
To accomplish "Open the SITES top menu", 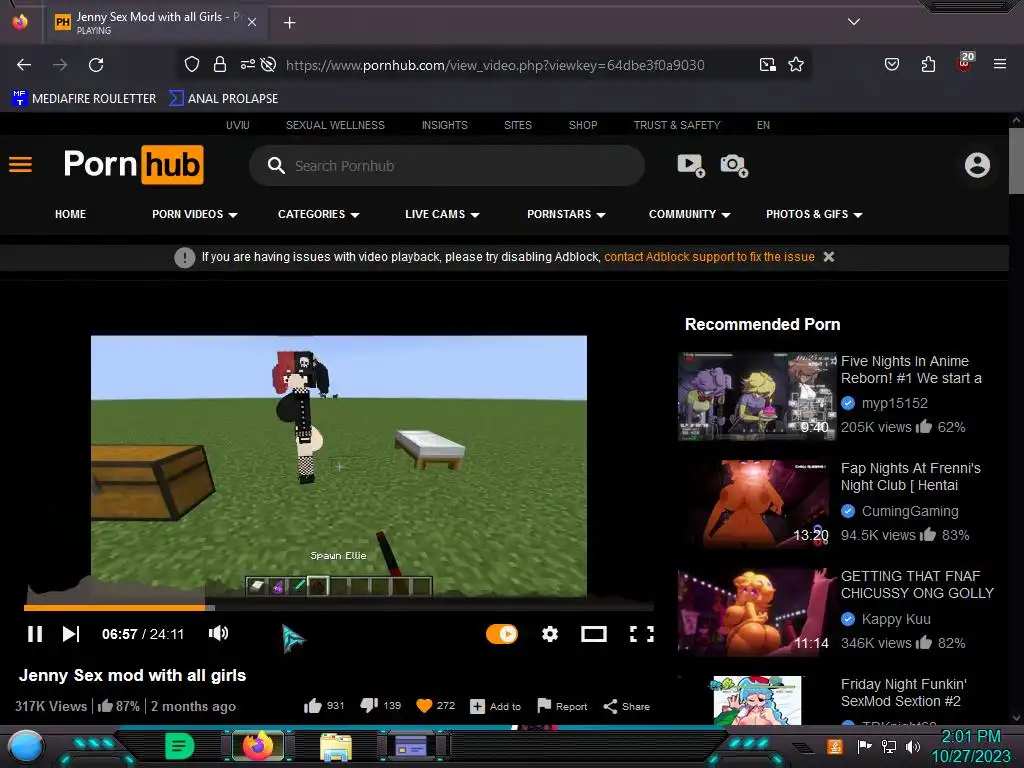I will 518,125.
